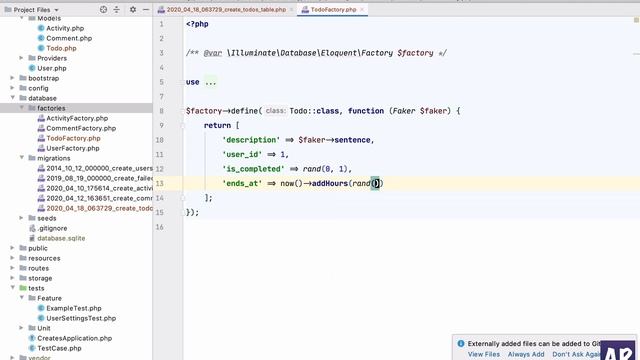Screen dimensions: 640x360
Task: Open User.php file
Action: [x=52, y=68]
